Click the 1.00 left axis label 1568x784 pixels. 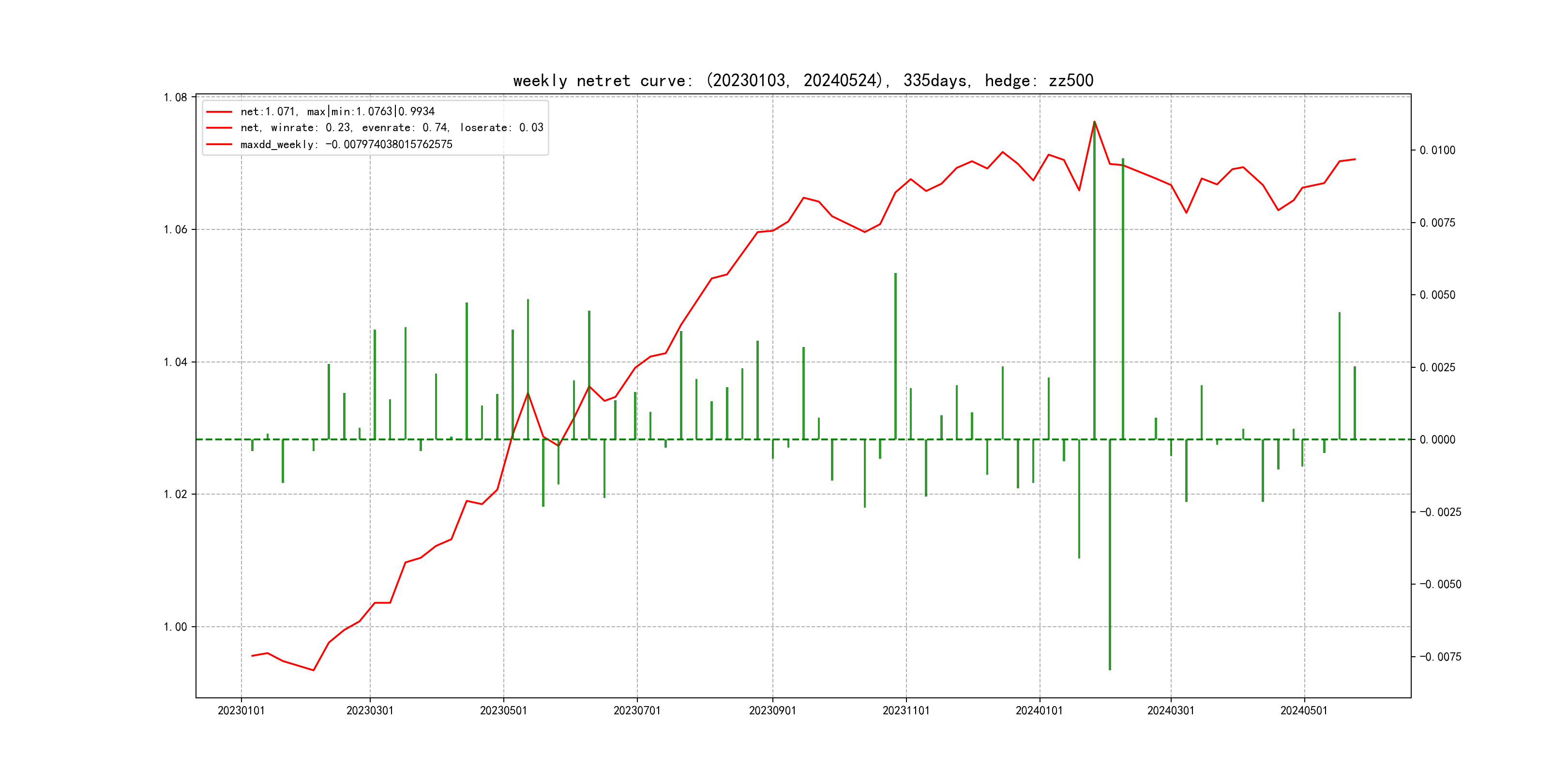pyautogui.click(x=175, y=627)
